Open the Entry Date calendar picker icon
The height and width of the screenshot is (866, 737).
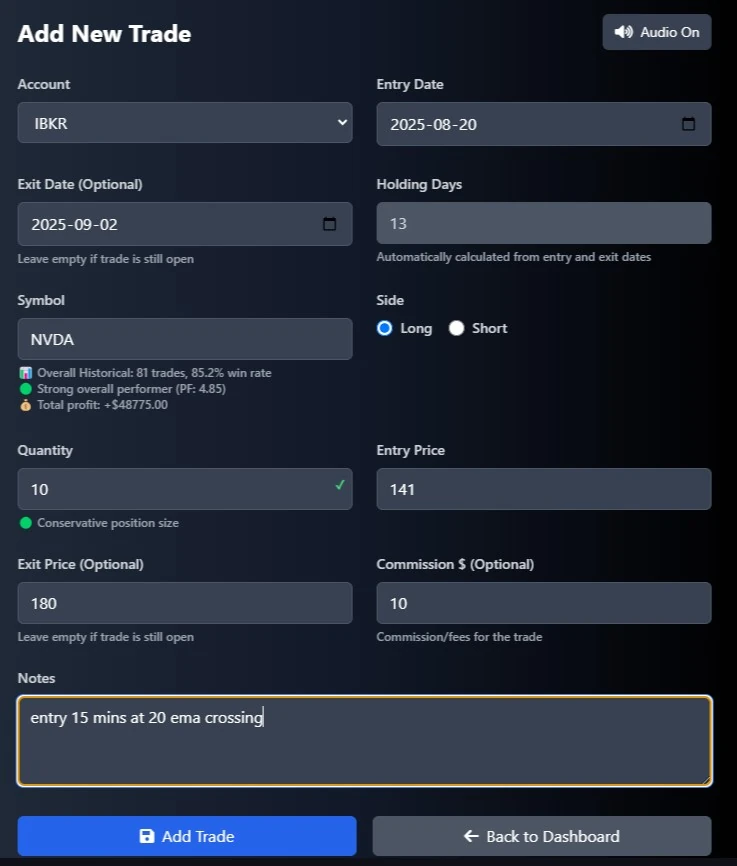[x=688, y=124]
